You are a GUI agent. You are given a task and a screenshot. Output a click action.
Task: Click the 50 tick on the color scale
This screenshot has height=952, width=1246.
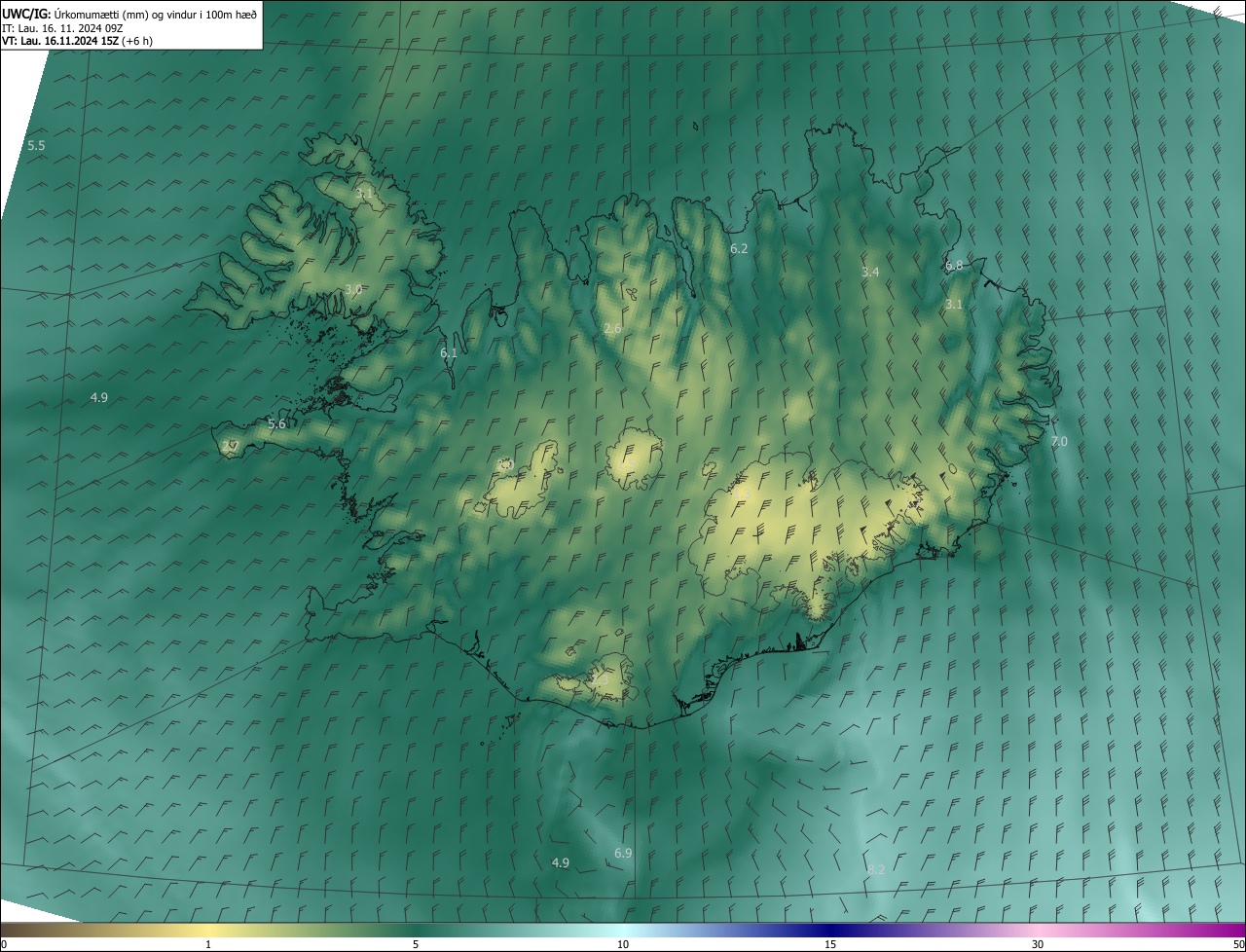[1237, 945]
